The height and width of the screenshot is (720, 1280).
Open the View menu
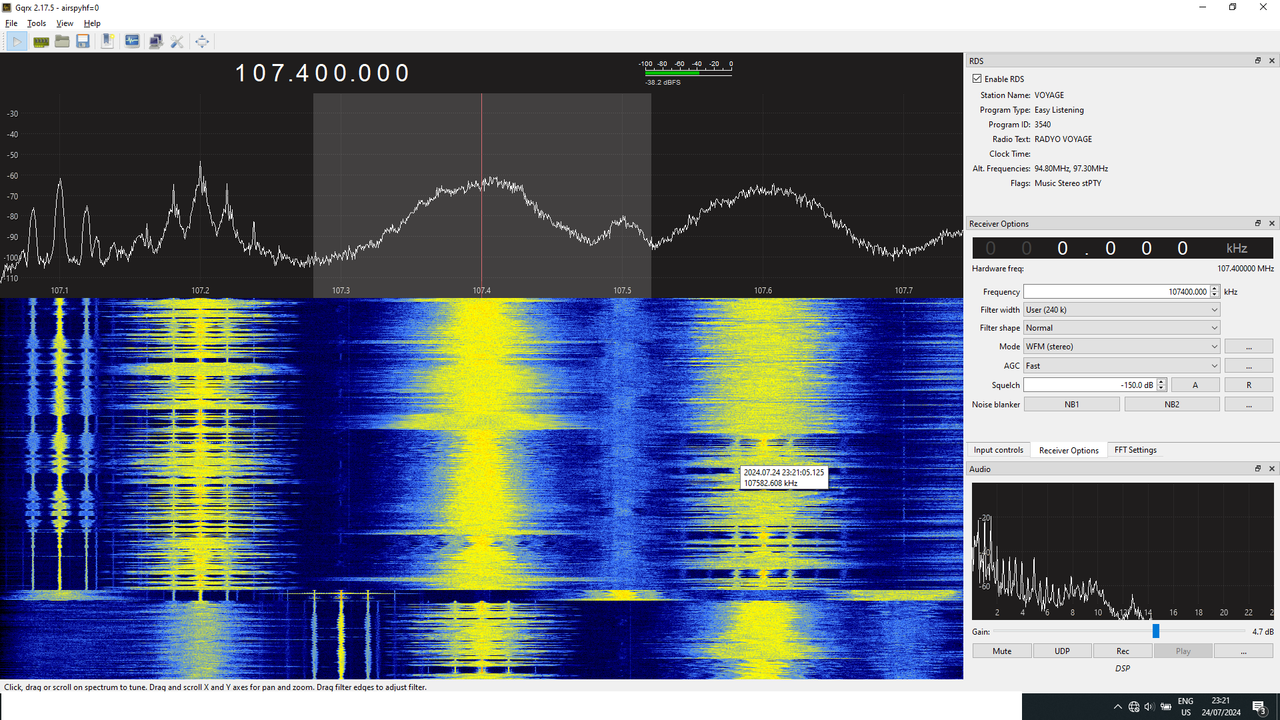point(65,23)
